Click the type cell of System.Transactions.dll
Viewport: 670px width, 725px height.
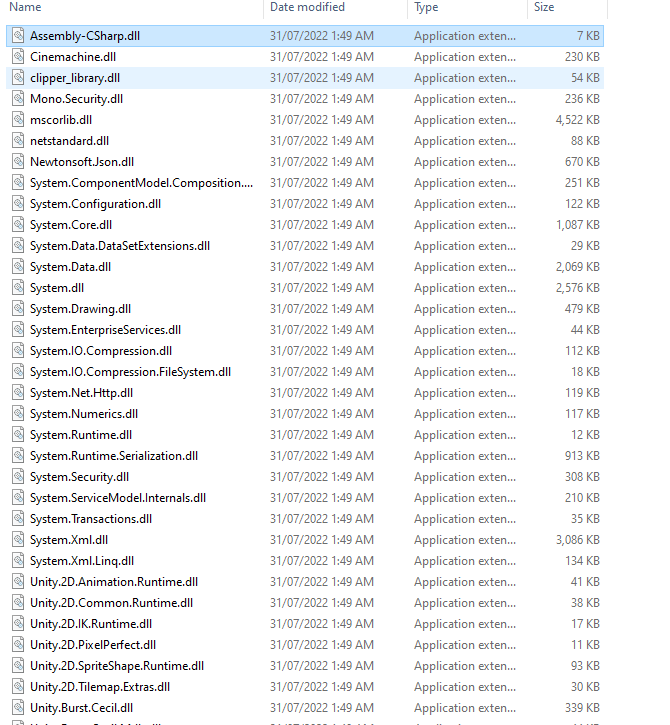[465, 519]
